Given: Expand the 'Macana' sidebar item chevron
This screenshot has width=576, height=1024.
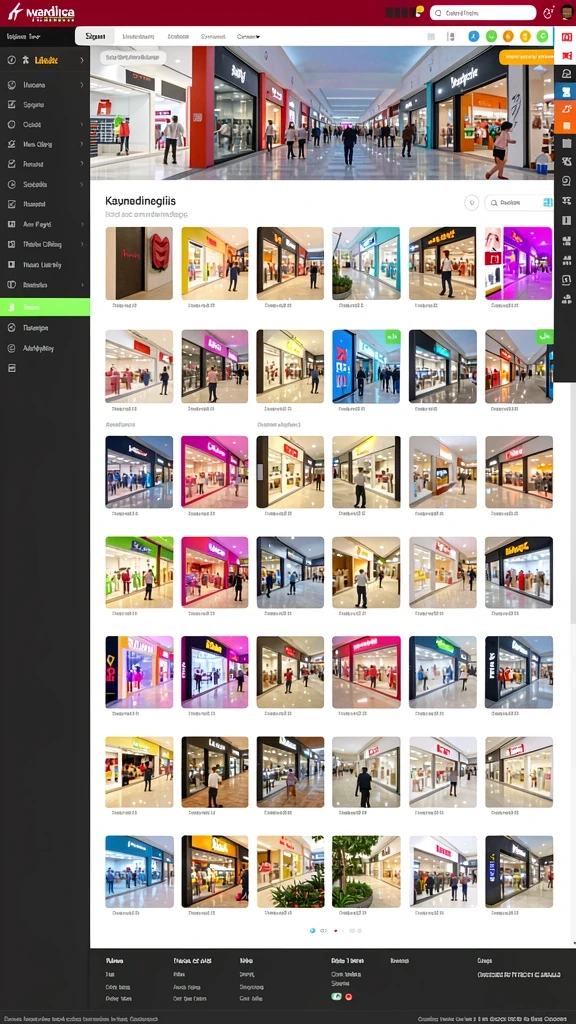Looking at the screenshot, I should pos(82,85).
